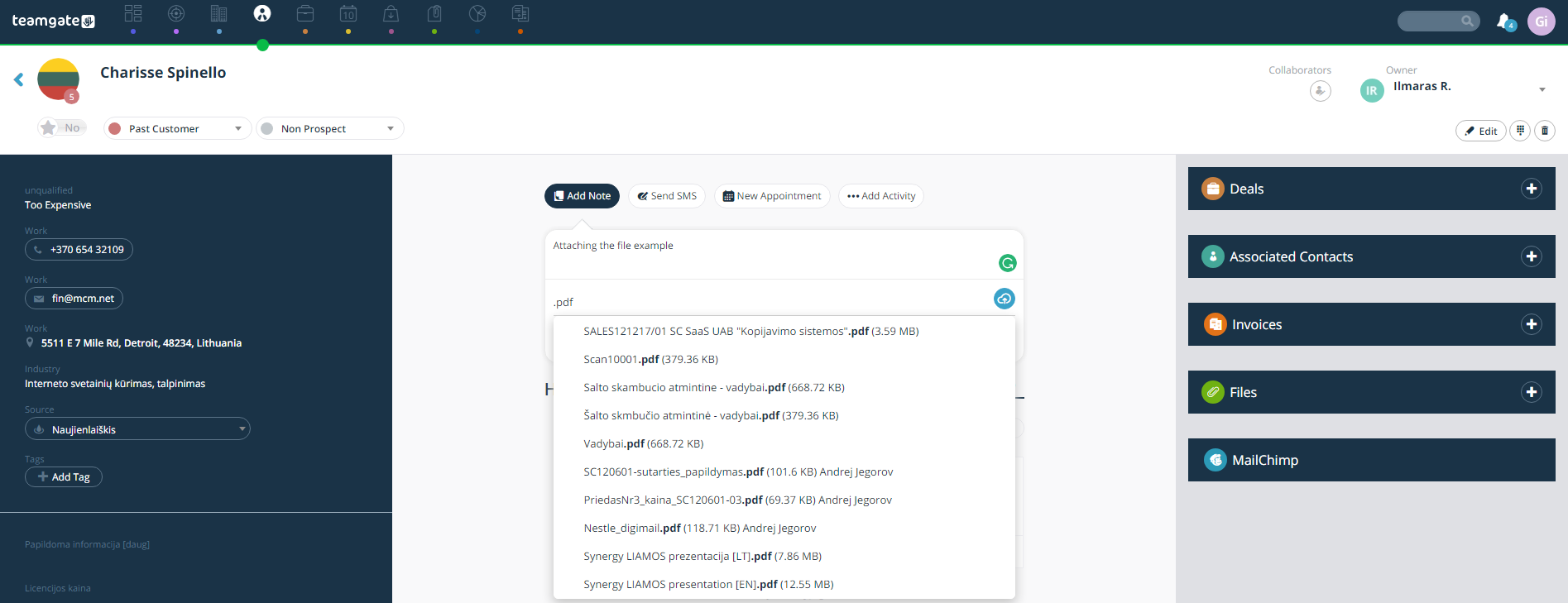Open the Deals panel header
The image size is (1568, 603).
(1371, 189)
